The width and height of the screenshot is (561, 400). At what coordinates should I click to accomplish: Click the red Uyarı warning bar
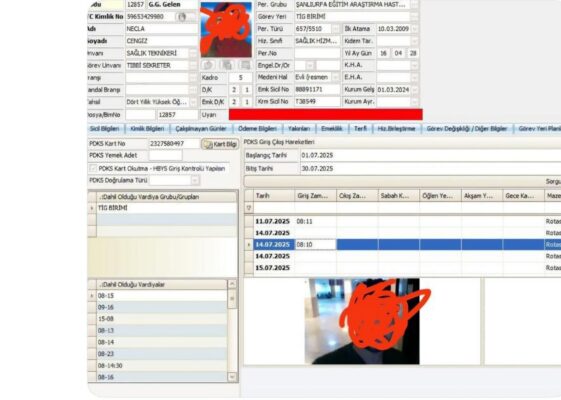tap(326, 114)
